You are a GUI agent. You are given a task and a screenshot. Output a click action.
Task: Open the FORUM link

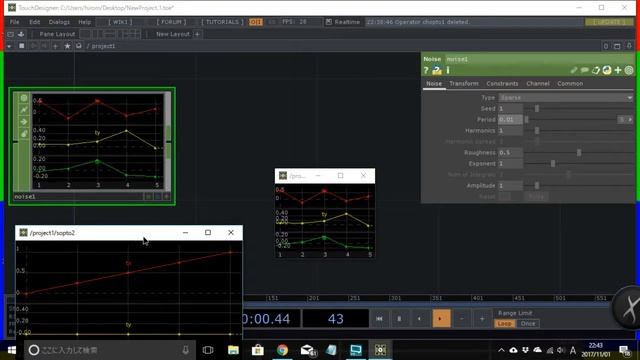pos(171,22)
